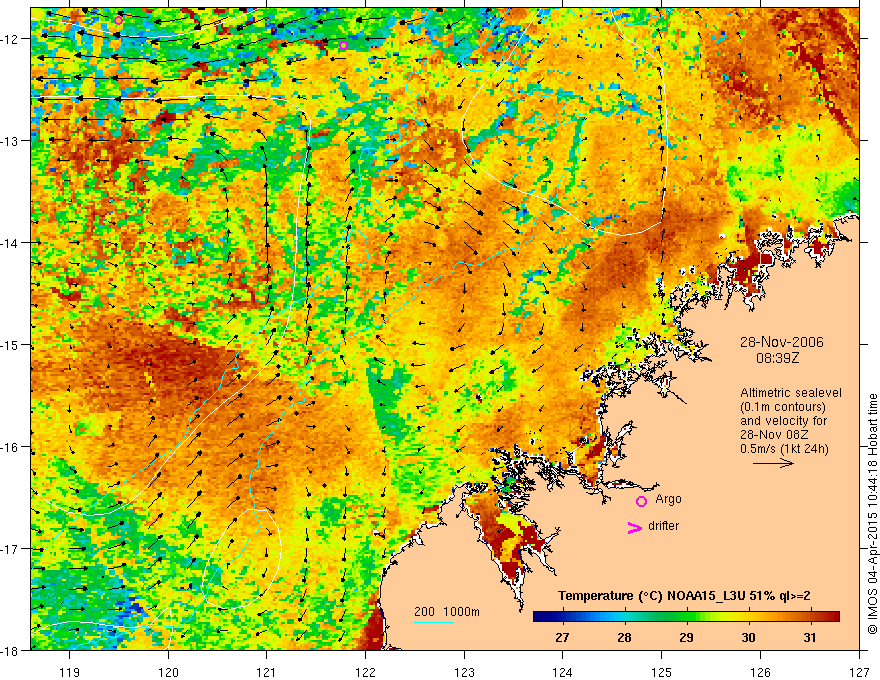
Task: Click the Argo legend text label
Action: pos(668,499)
